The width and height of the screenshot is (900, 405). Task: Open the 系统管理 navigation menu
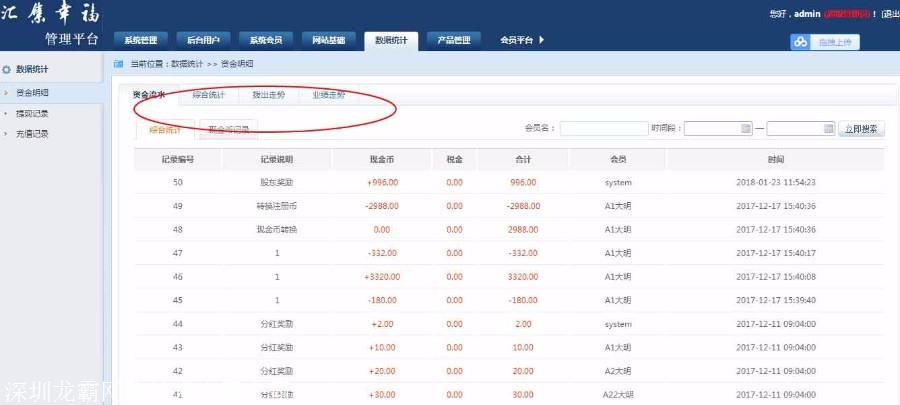(x=141, y=40)
